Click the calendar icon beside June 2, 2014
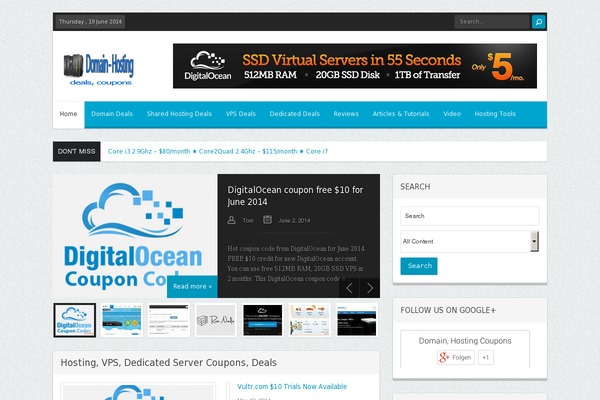This screenshot has height=400, width=600. click(267, 220)
